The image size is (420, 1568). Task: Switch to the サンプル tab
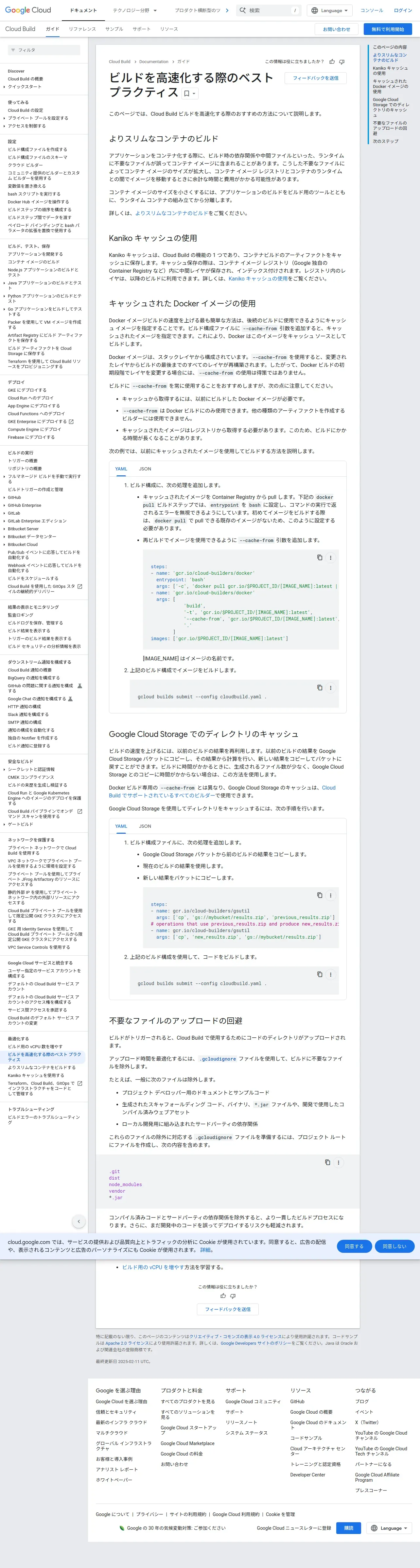(114, 29)
